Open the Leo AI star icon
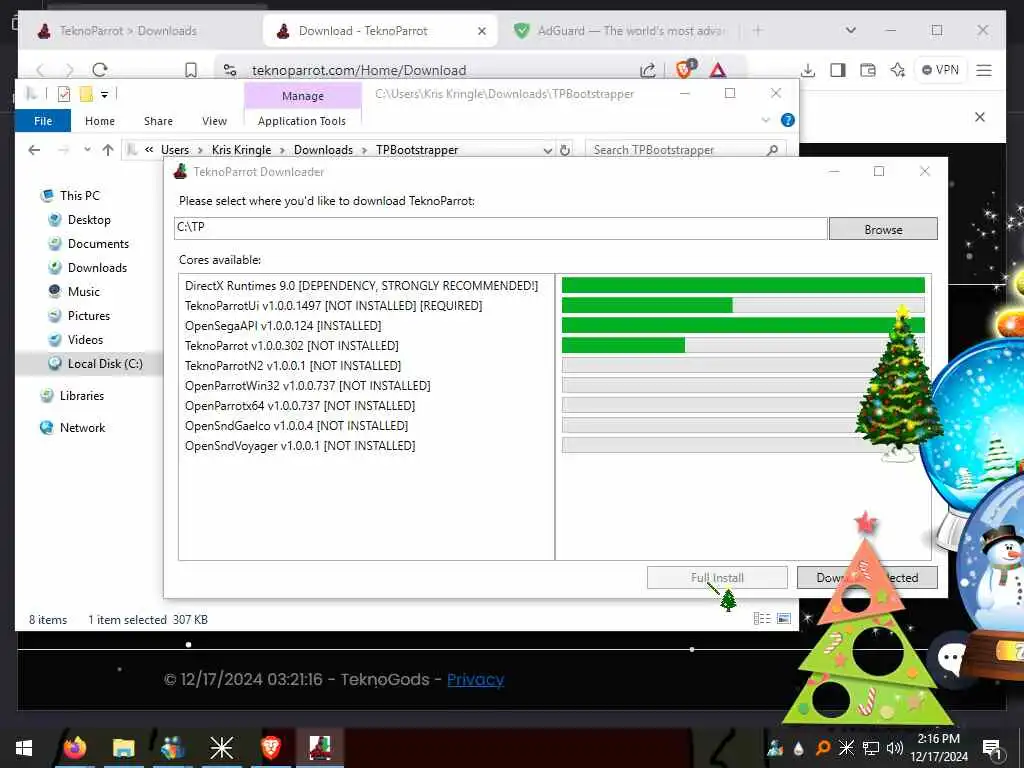 coord(898,70)
